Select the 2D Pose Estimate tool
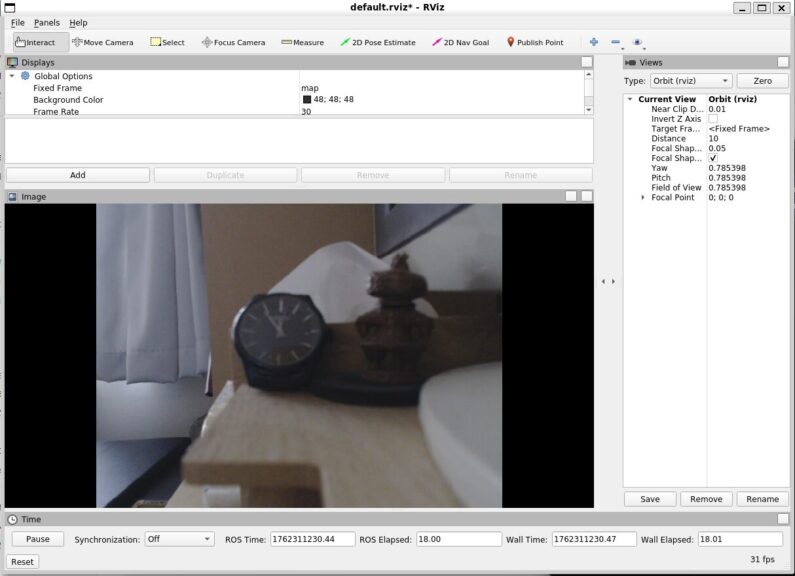This screenshot has width=795, height=576. click(x=377, y=42)
